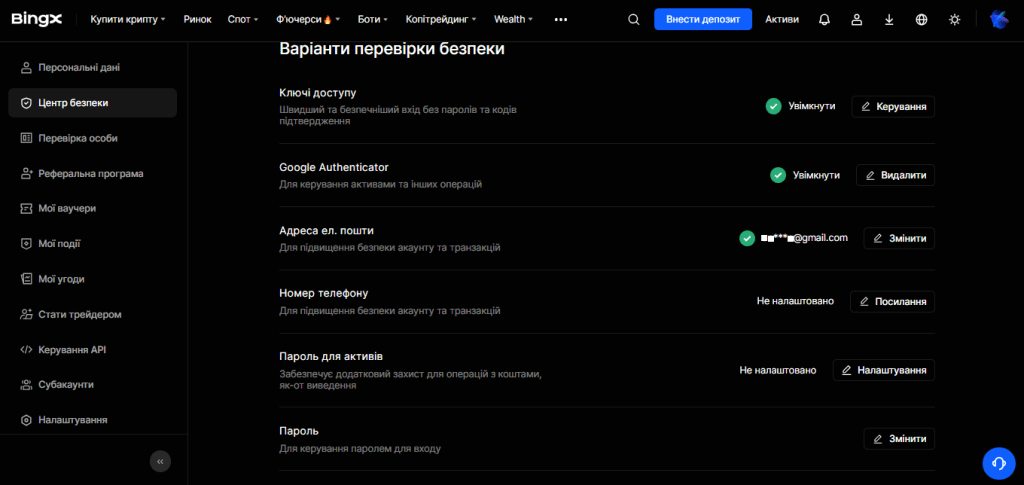This screenshot has width=1024, height=485.
Task: Click the Центр безпеки shield icon
Action: [26, 103]
